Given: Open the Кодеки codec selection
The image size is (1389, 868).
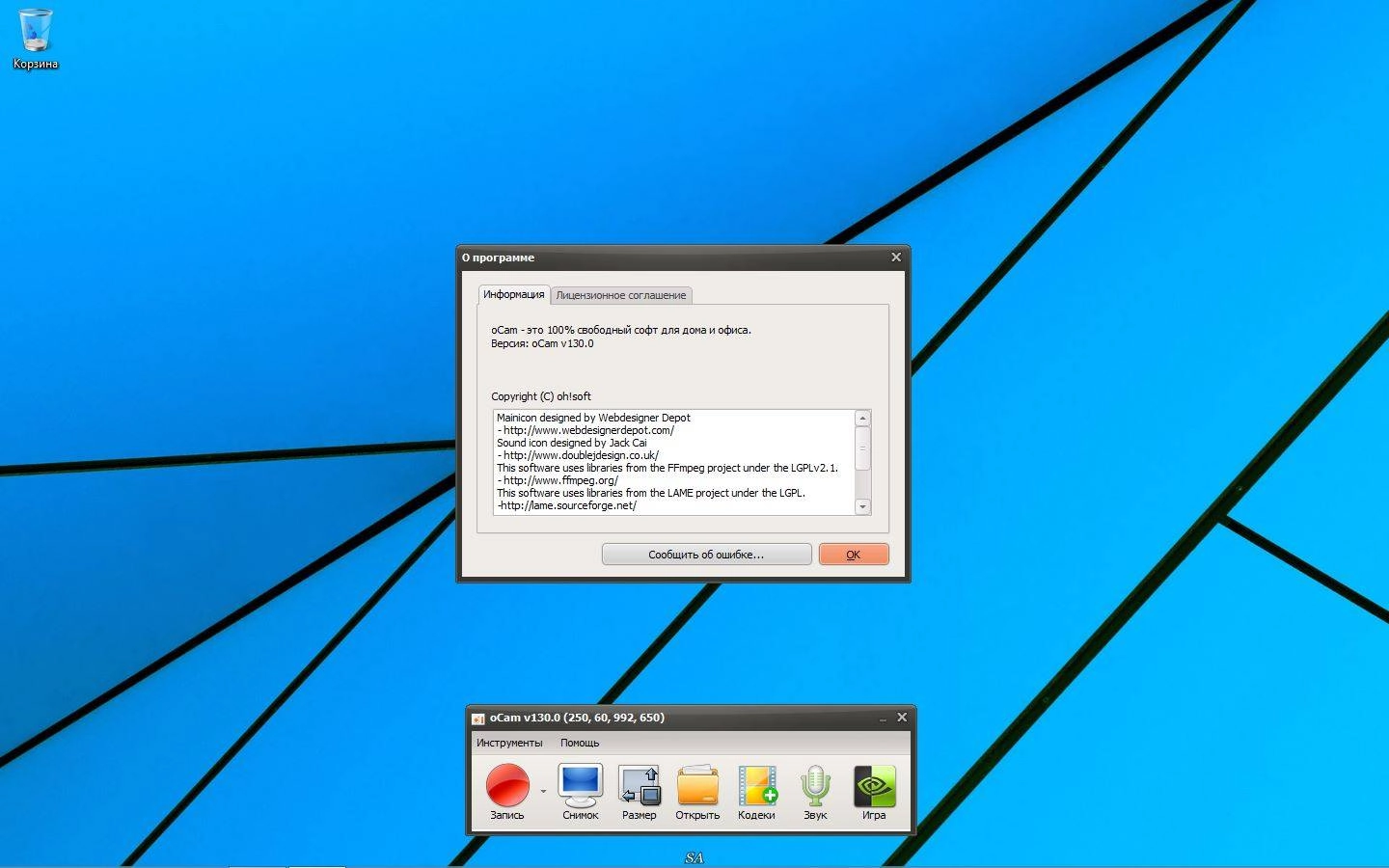Looking at the screenshot, I should (x=756, y=792).
